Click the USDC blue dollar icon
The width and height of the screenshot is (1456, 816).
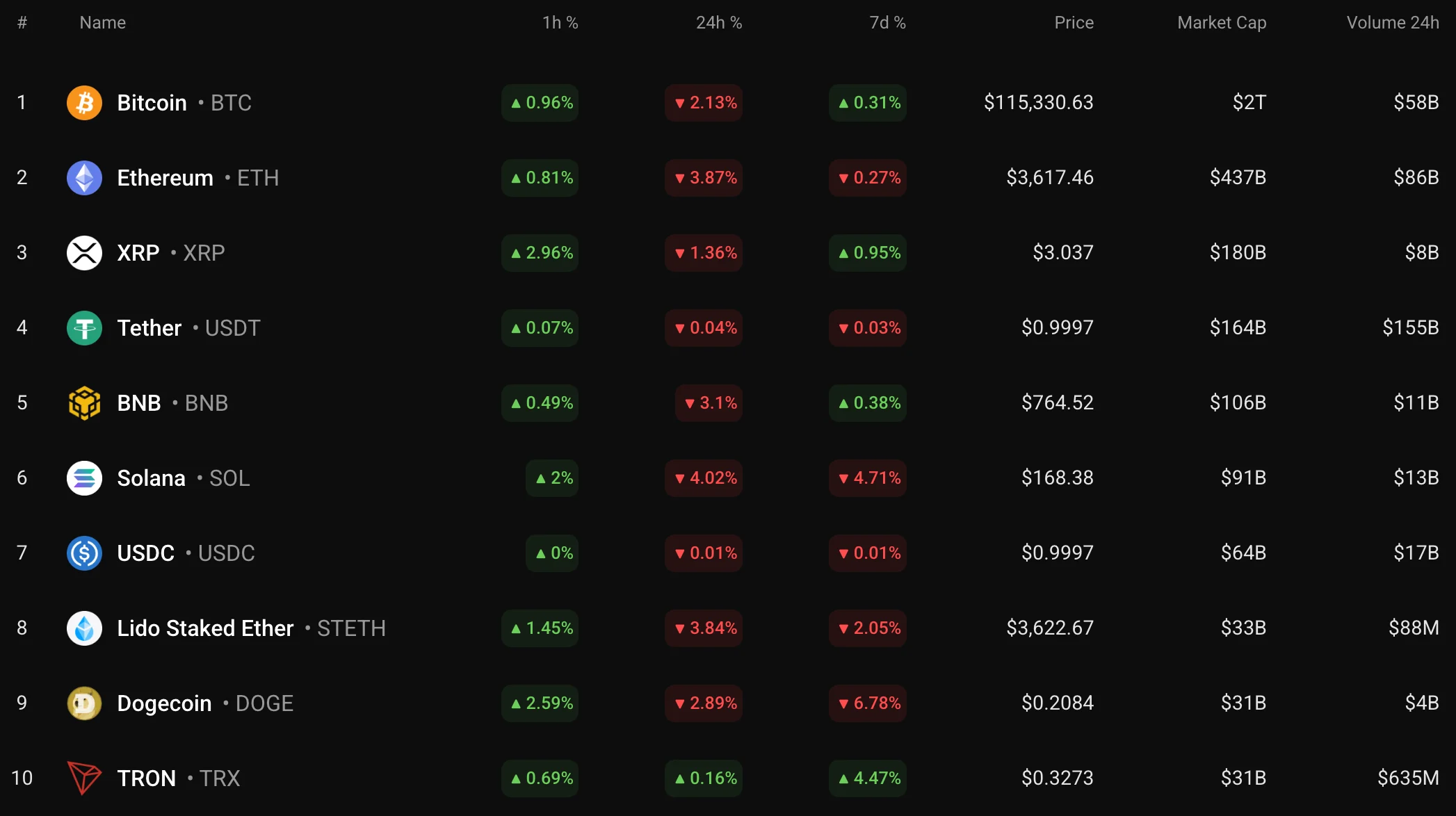84,553
